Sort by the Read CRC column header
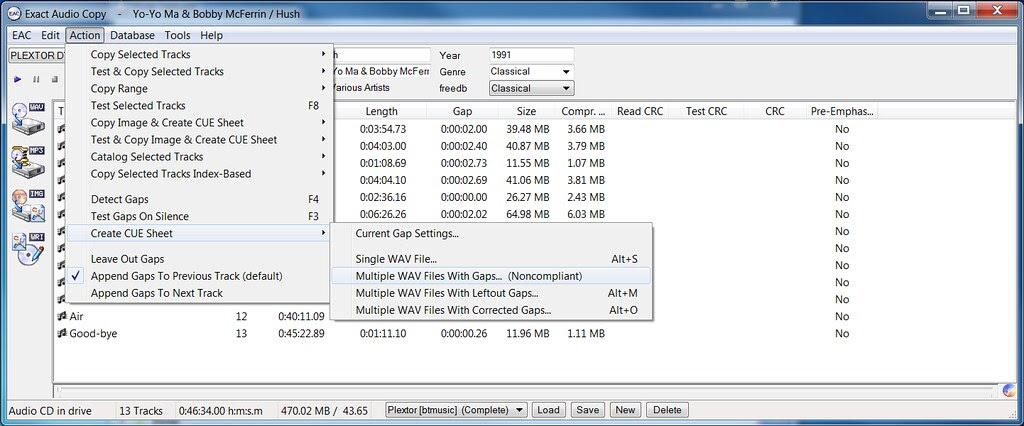 (640, 112)
